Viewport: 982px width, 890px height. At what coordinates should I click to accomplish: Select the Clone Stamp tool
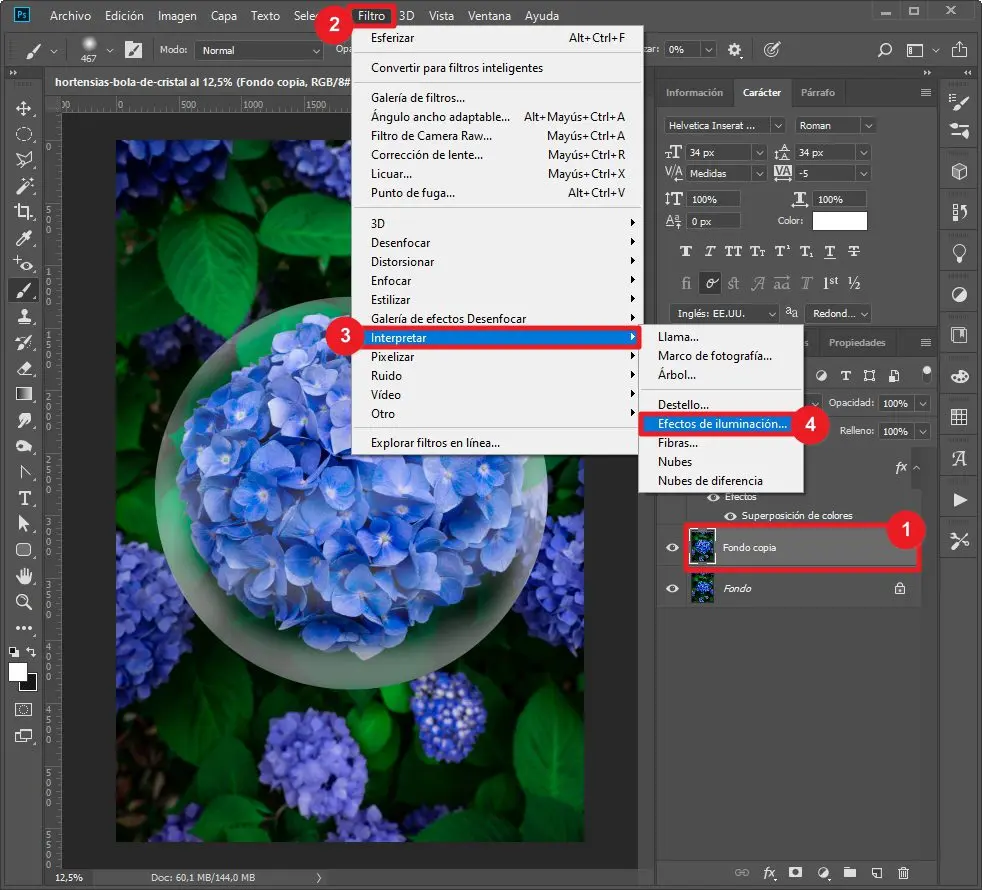click(x=24, y=315)
